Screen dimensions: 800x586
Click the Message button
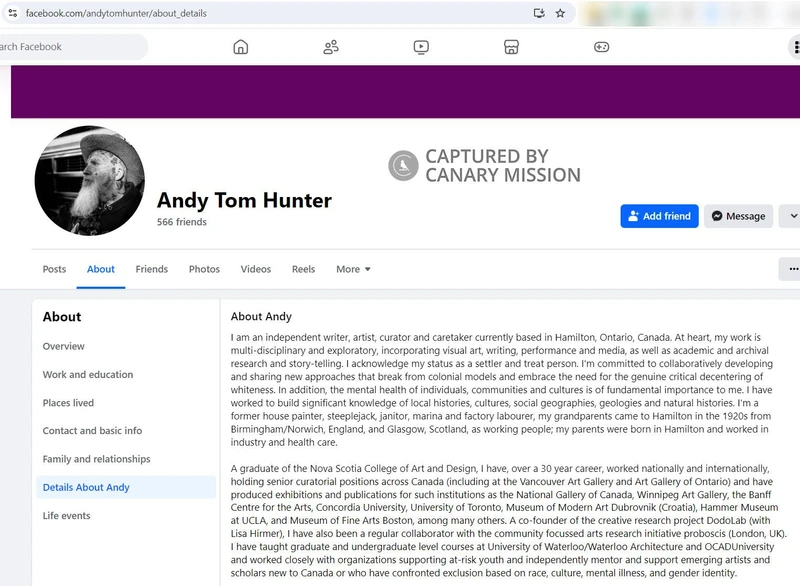[738, 216]
